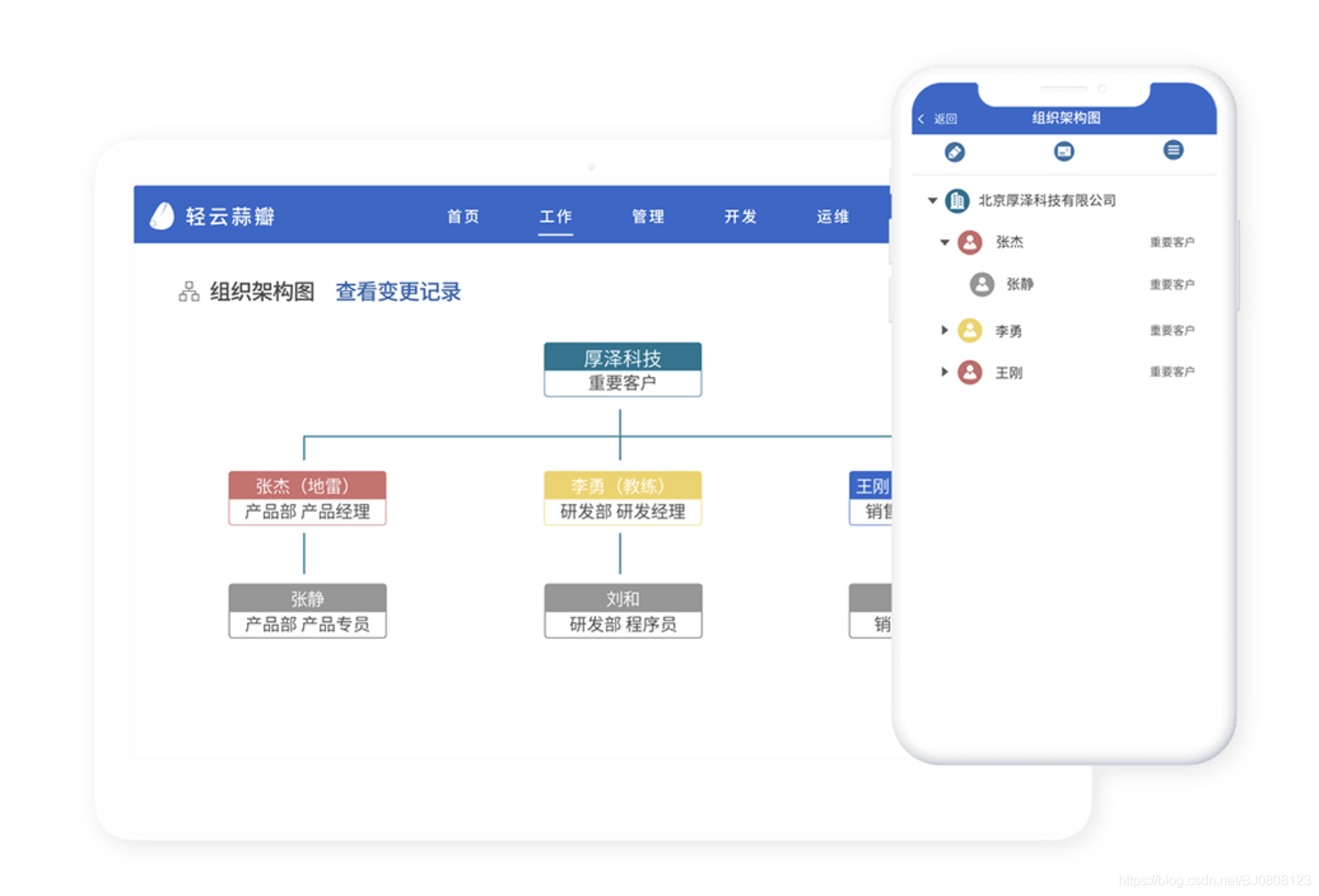Select the 张静 产品部 产品专员 node
Screen dimensions: 1319x896
307,611
